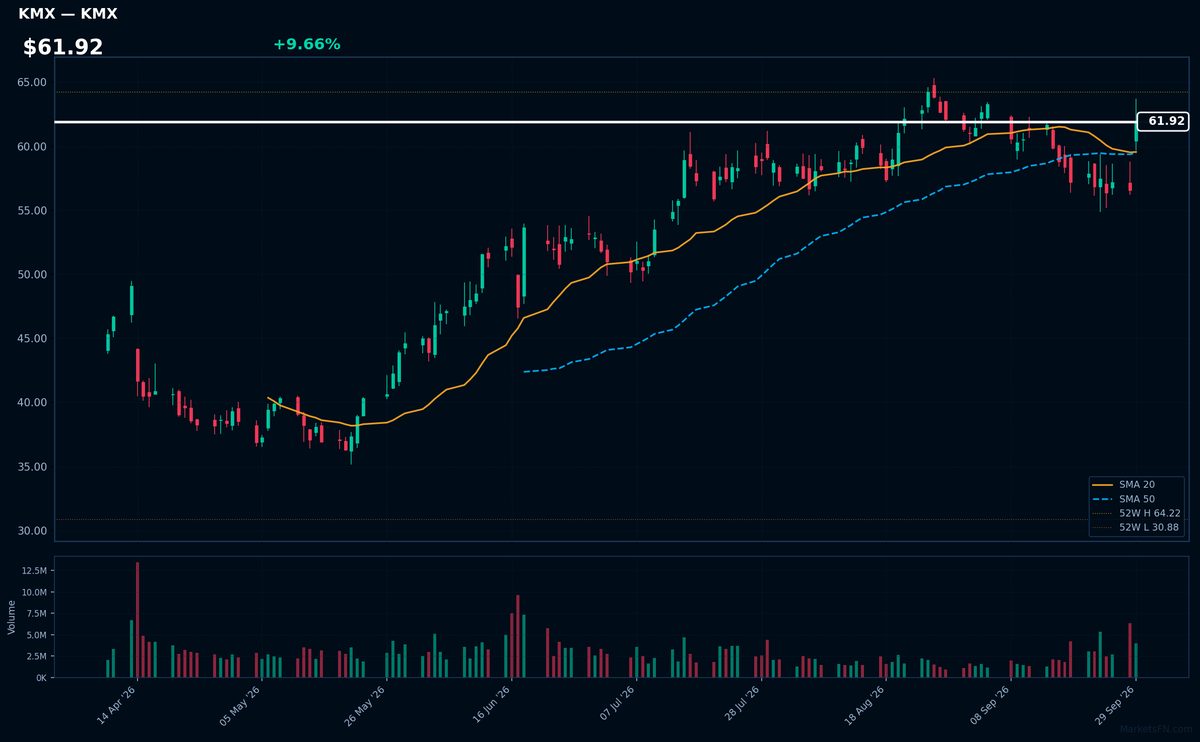Click the 5.0M volume axis label
The height and width of the screenshot is (742, 1200).
(36, 635)
